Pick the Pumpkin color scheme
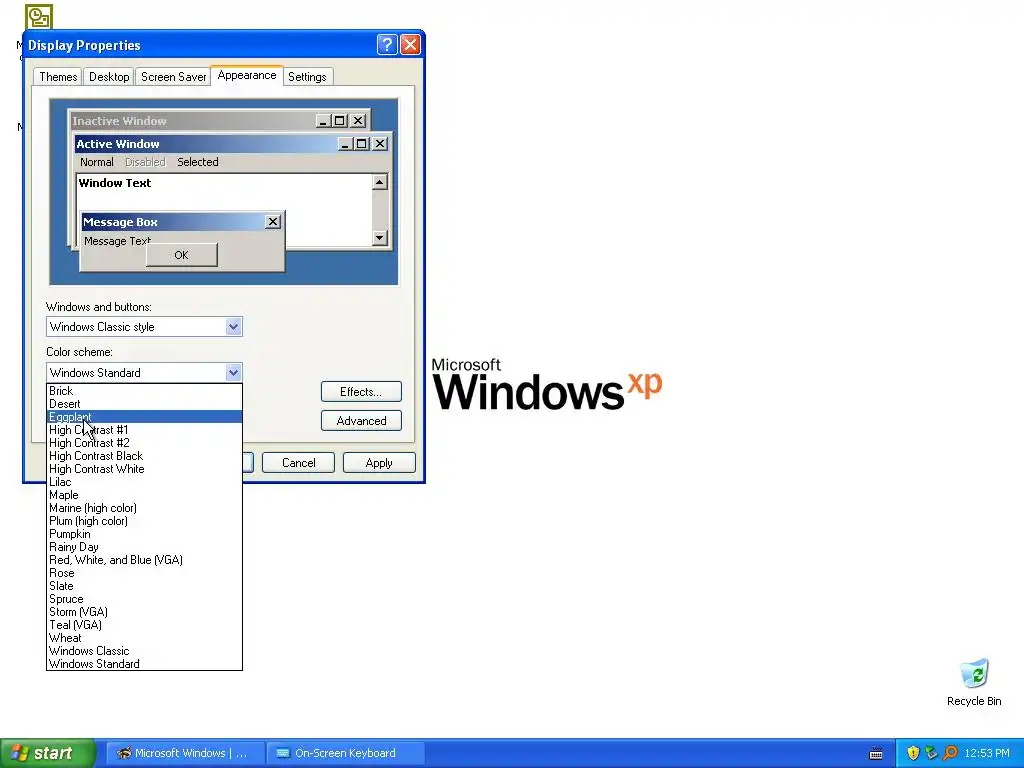This screenshot has height=768, width=1024. [x=144, y=534]
